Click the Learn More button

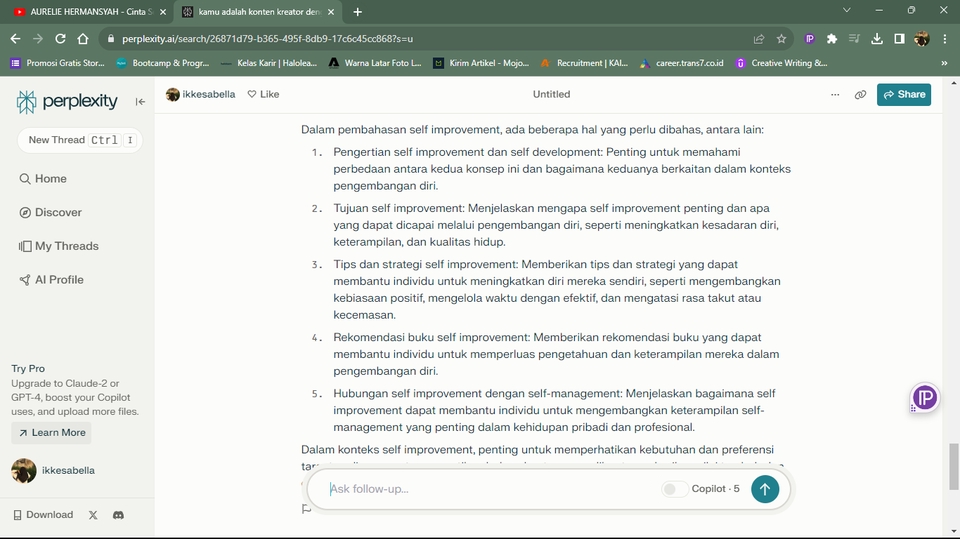[51, 432]
